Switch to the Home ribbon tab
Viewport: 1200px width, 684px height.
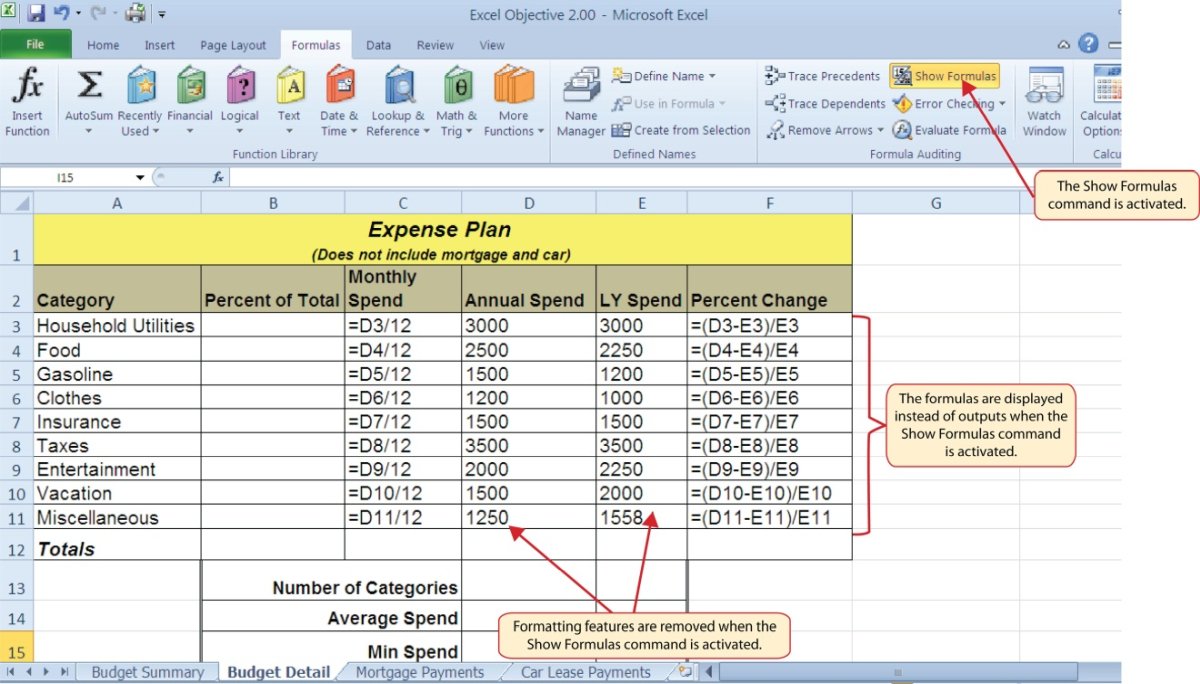(103, 45)
